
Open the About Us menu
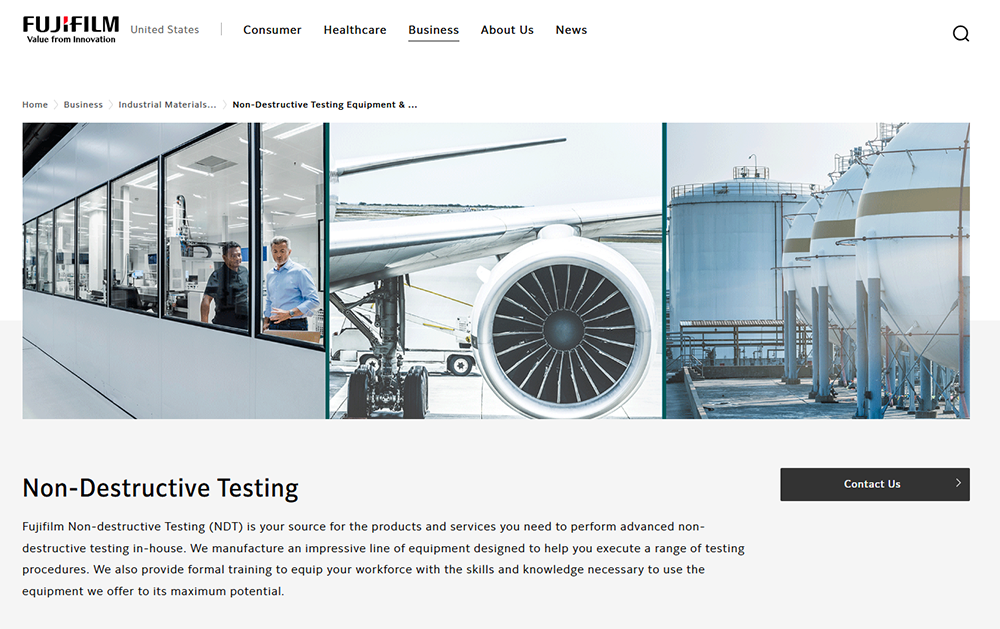click(x=507, y=30)
